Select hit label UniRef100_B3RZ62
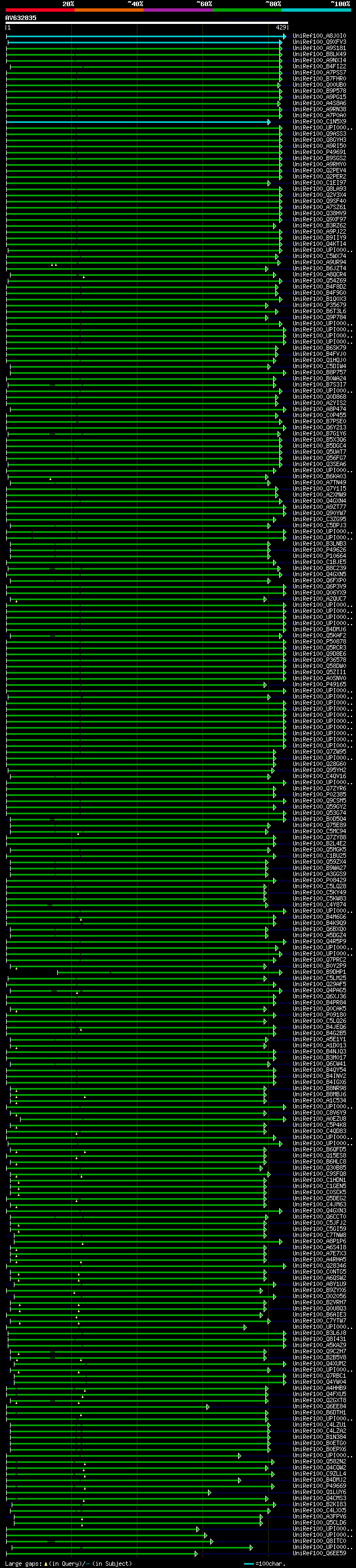The width and height of the screenshot is (356, 1568). tap(319, 226)
